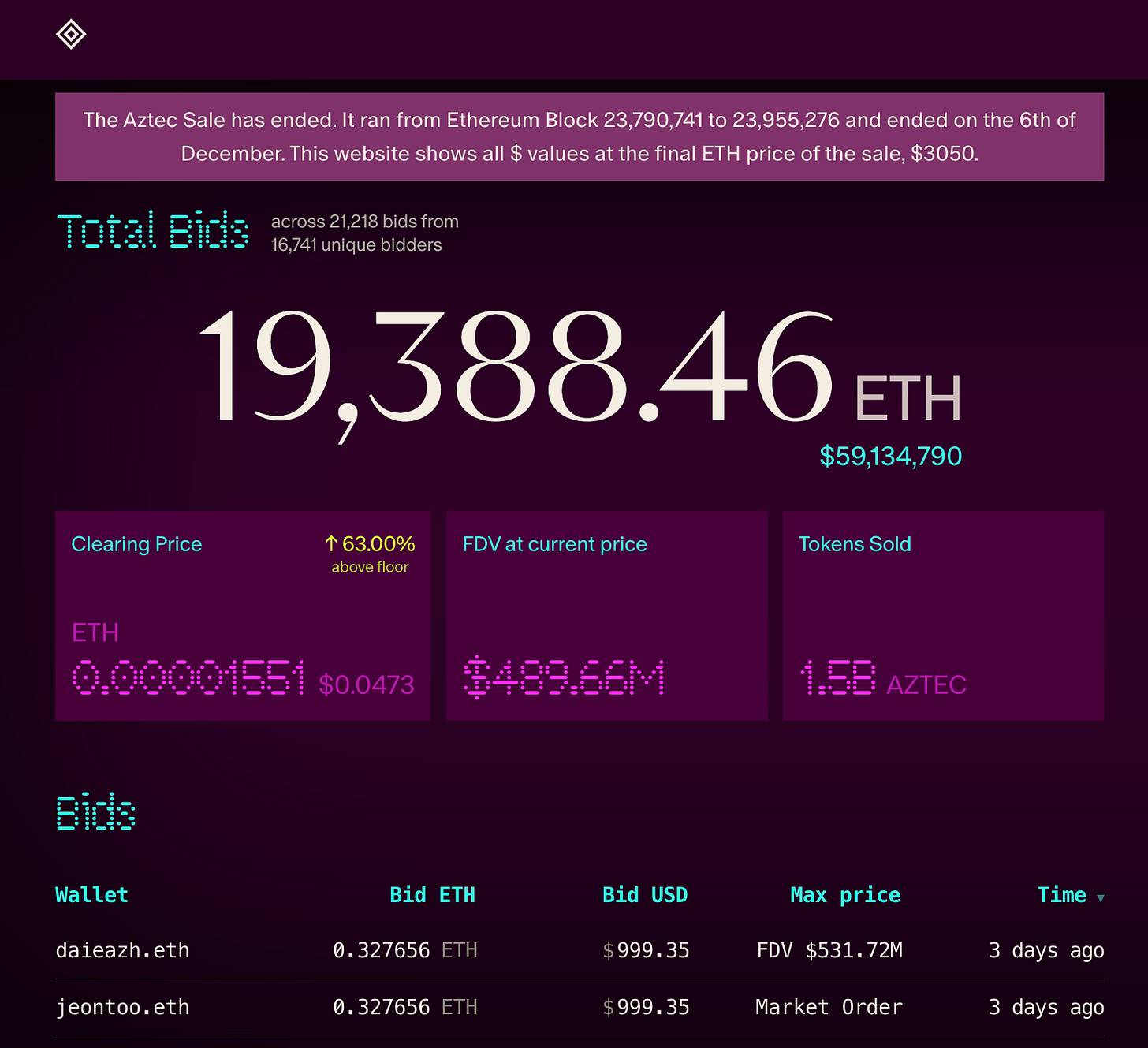Click jeontoo.eth bid amount 0.327656 ETH
Screen dimensions: 1148x1048
pyautogui.click(x=405, y=1007)
